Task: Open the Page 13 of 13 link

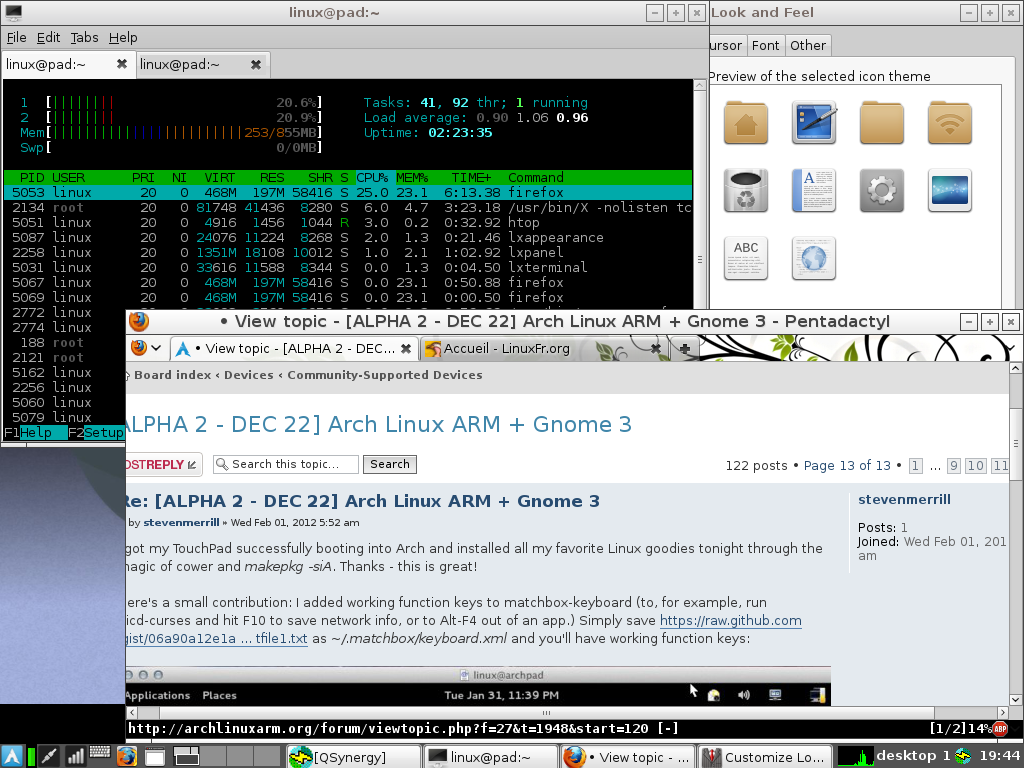Action: [x=847, y=466]
